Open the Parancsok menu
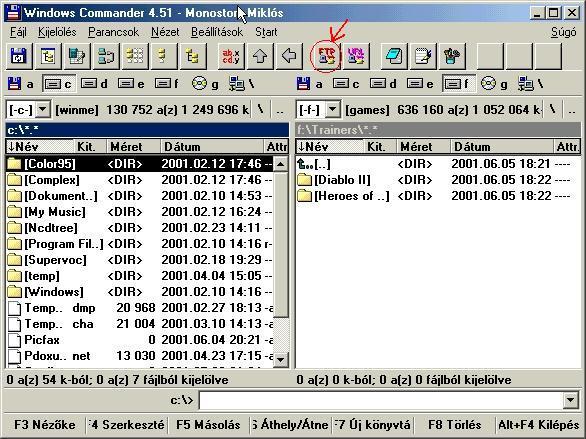Viewport: 586px width, 439px height. (x=113, y=32)
